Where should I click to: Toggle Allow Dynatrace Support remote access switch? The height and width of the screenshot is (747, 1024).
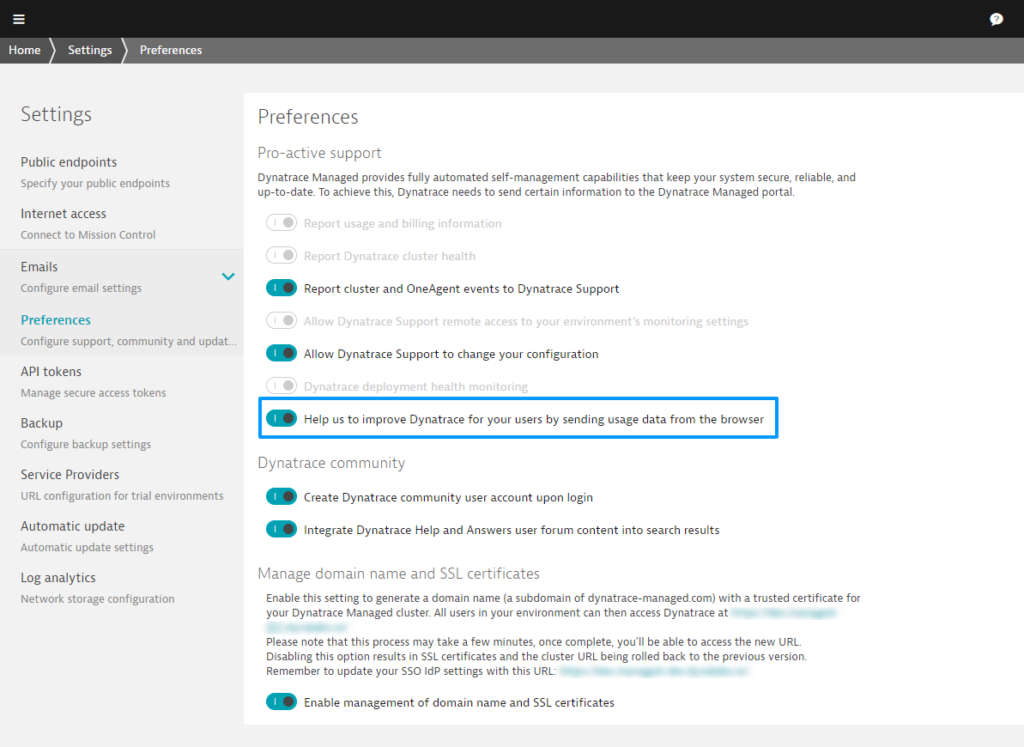(x=281, y=321)
